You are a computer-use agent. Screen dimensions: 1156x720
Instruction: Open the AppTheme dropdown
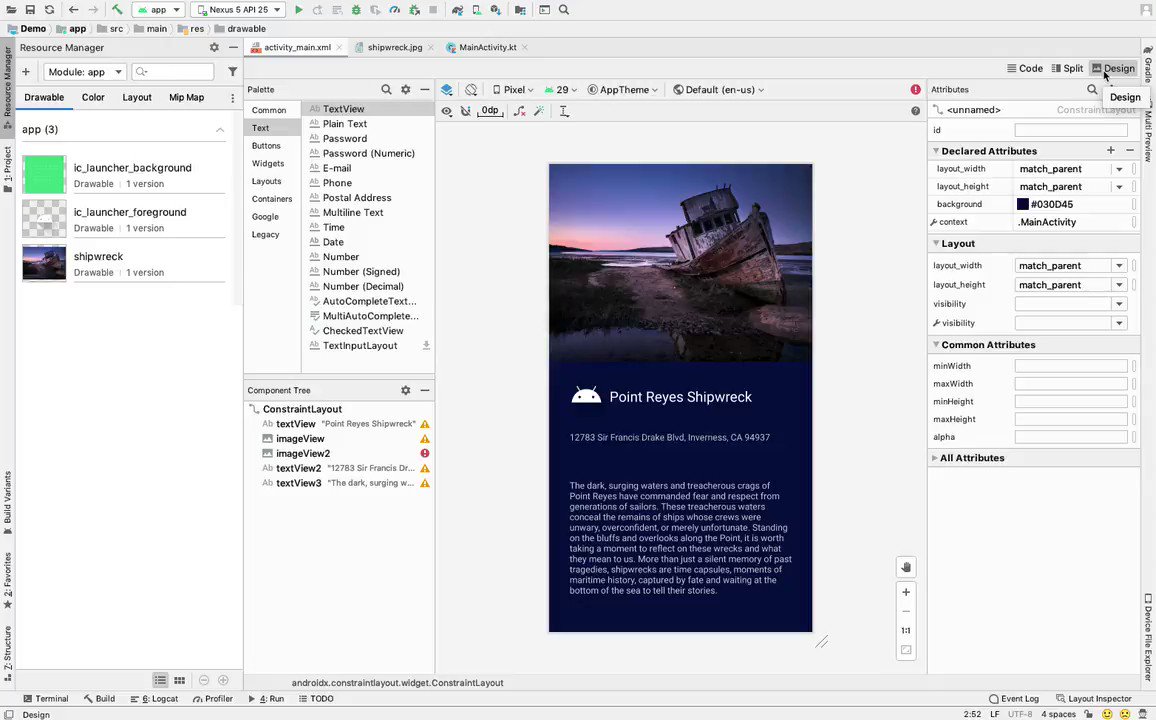coord(622,89)
